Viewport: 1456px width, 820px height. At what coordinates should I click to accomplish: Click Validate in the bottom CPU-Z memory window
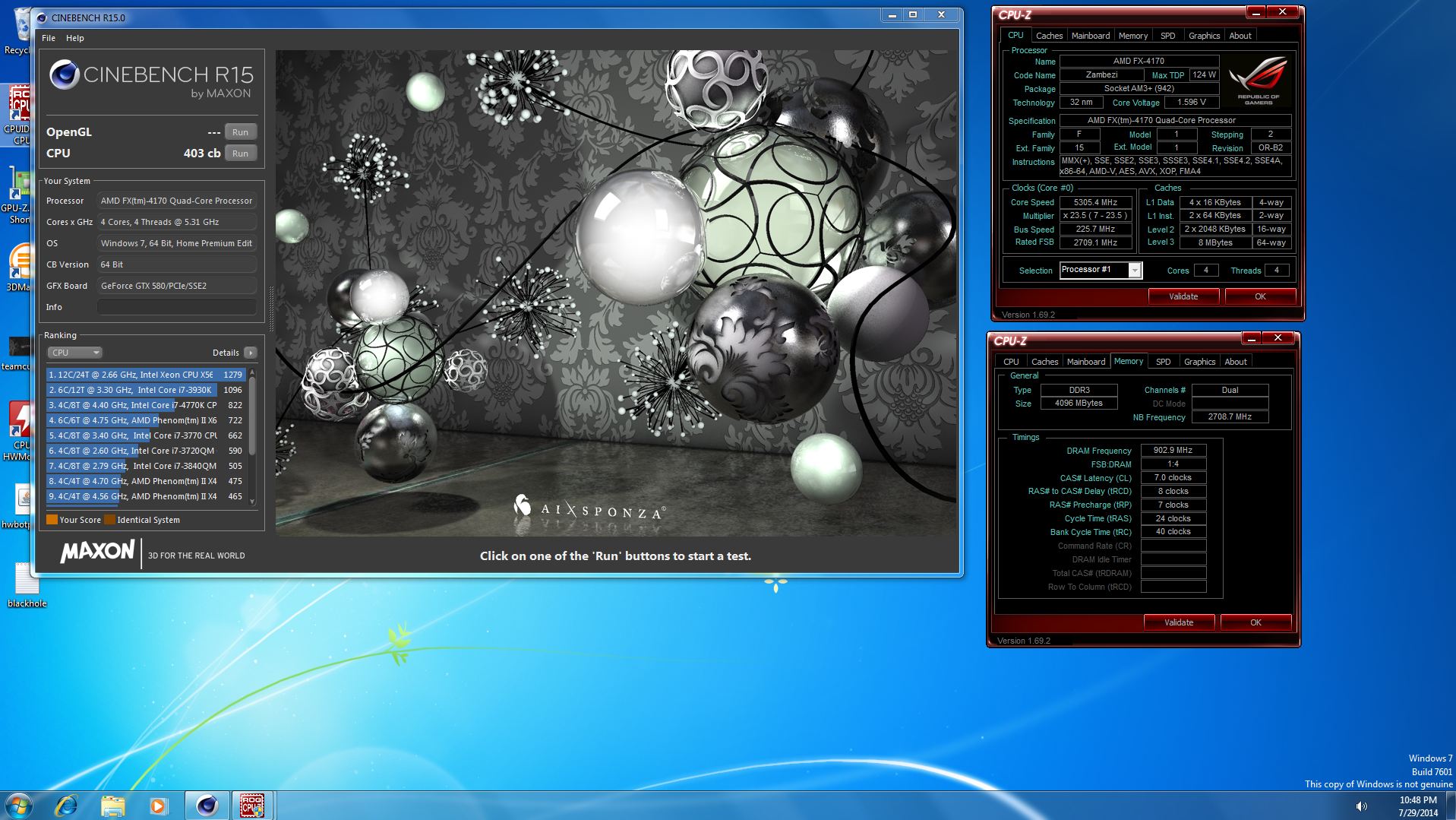(x=1178, y=622)
